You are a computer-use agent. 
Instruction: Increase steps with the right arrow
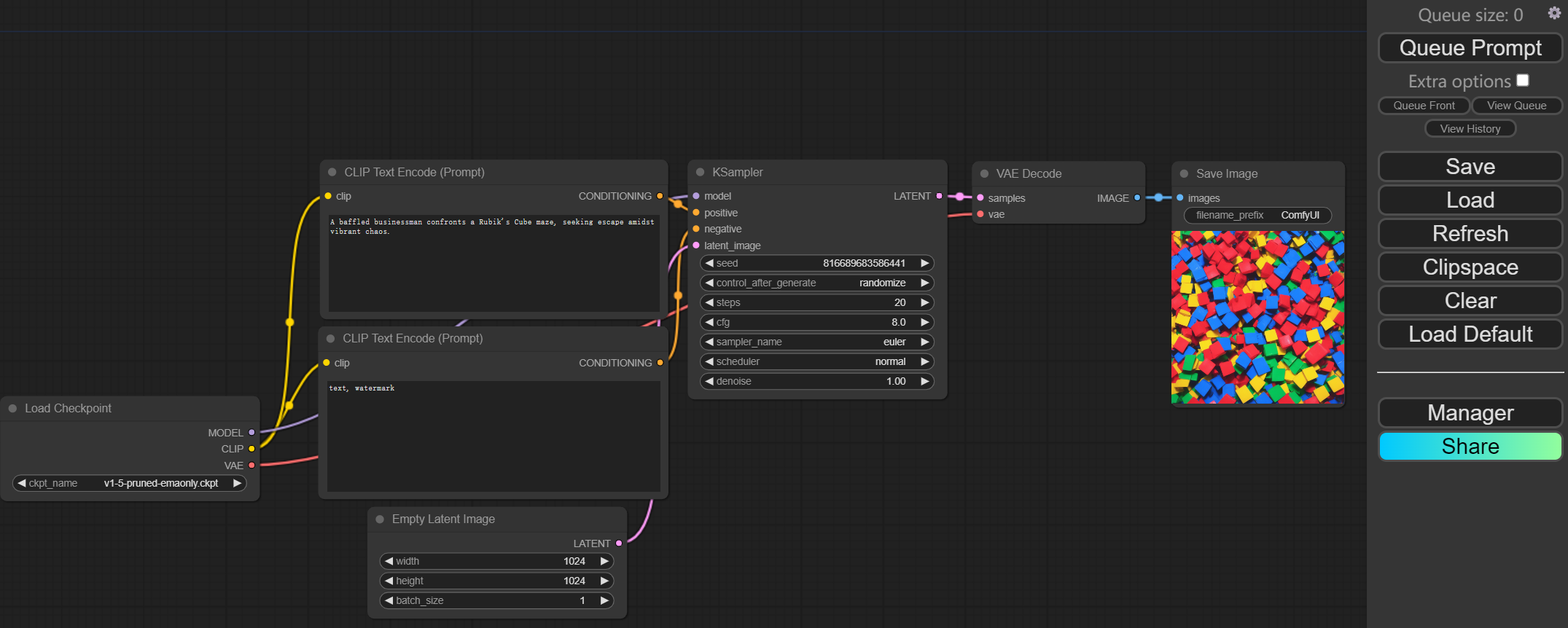[x=924, y=302]
